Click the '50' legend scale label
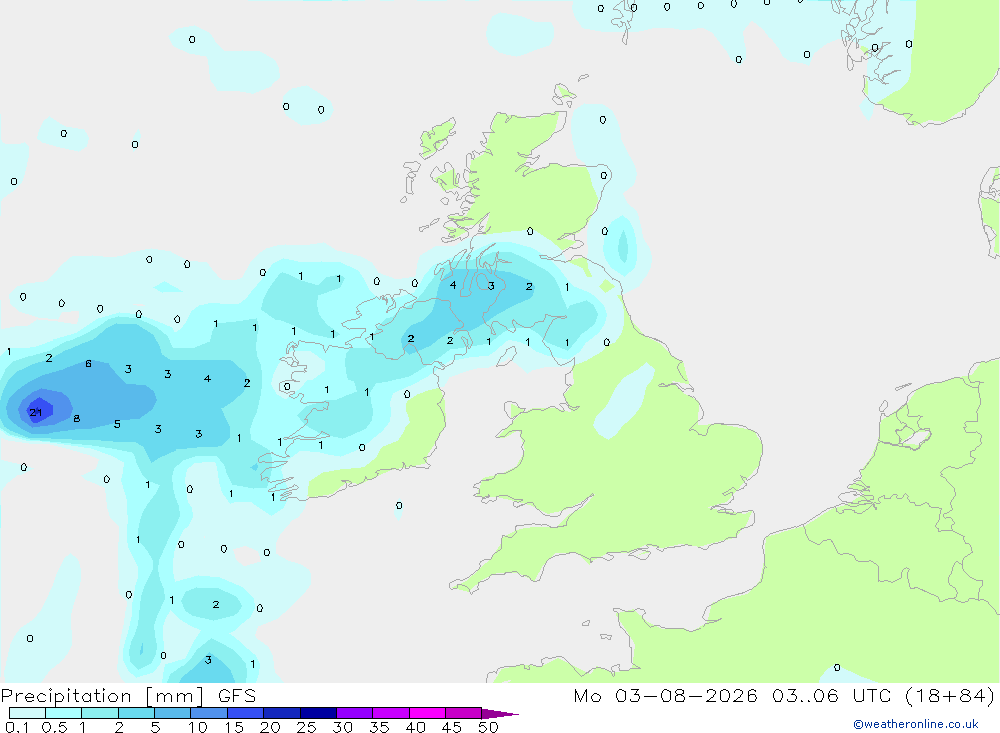This screenshot has width=1000, height=733. coord(488,727)
